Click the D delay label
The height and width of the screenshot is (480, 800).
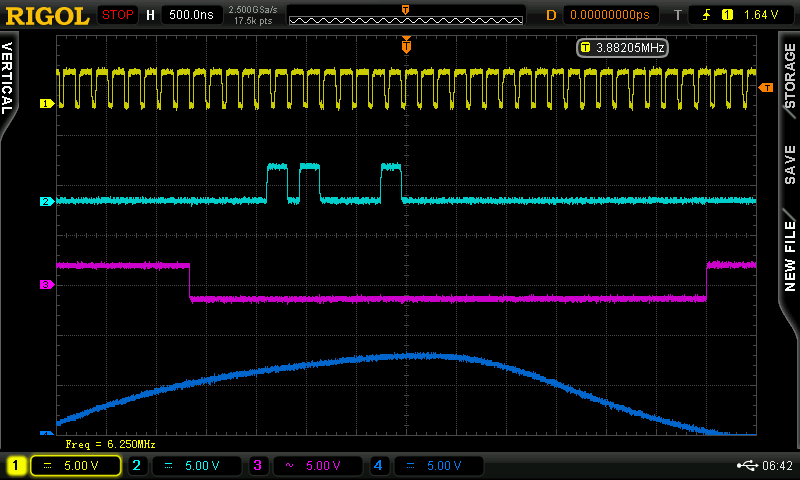551,15
